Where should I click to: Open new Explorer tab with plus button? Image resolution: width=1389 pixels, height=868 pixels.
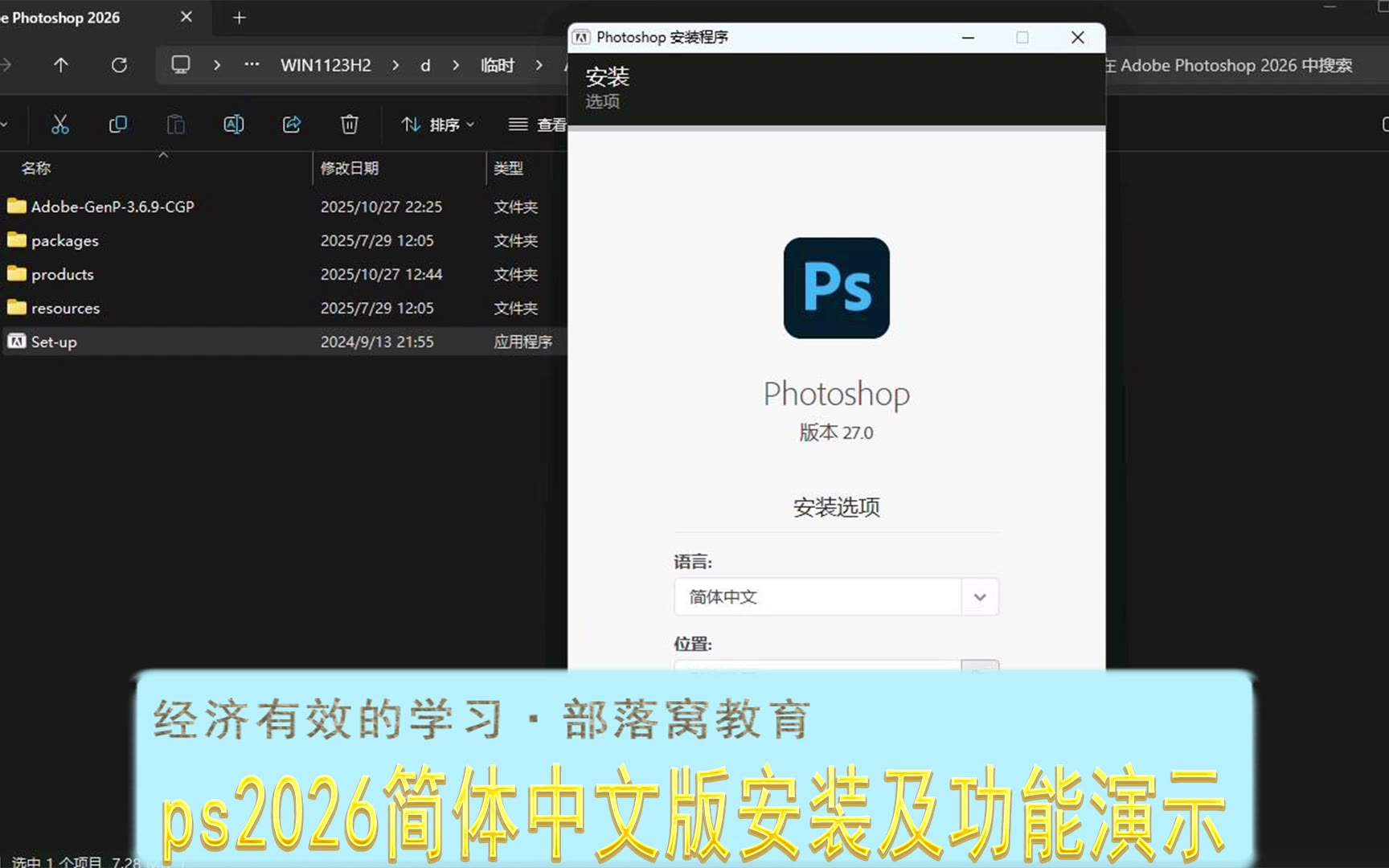[x=239, y=18]
